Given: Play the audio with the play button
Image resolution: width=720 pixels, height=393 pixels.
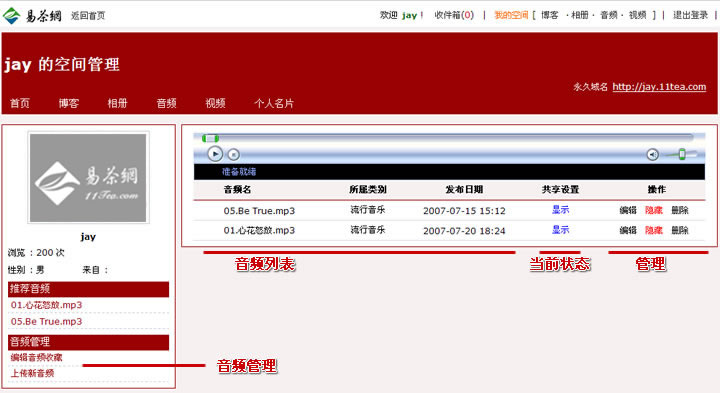Looking at the screenshot, I should pos(215,154).
